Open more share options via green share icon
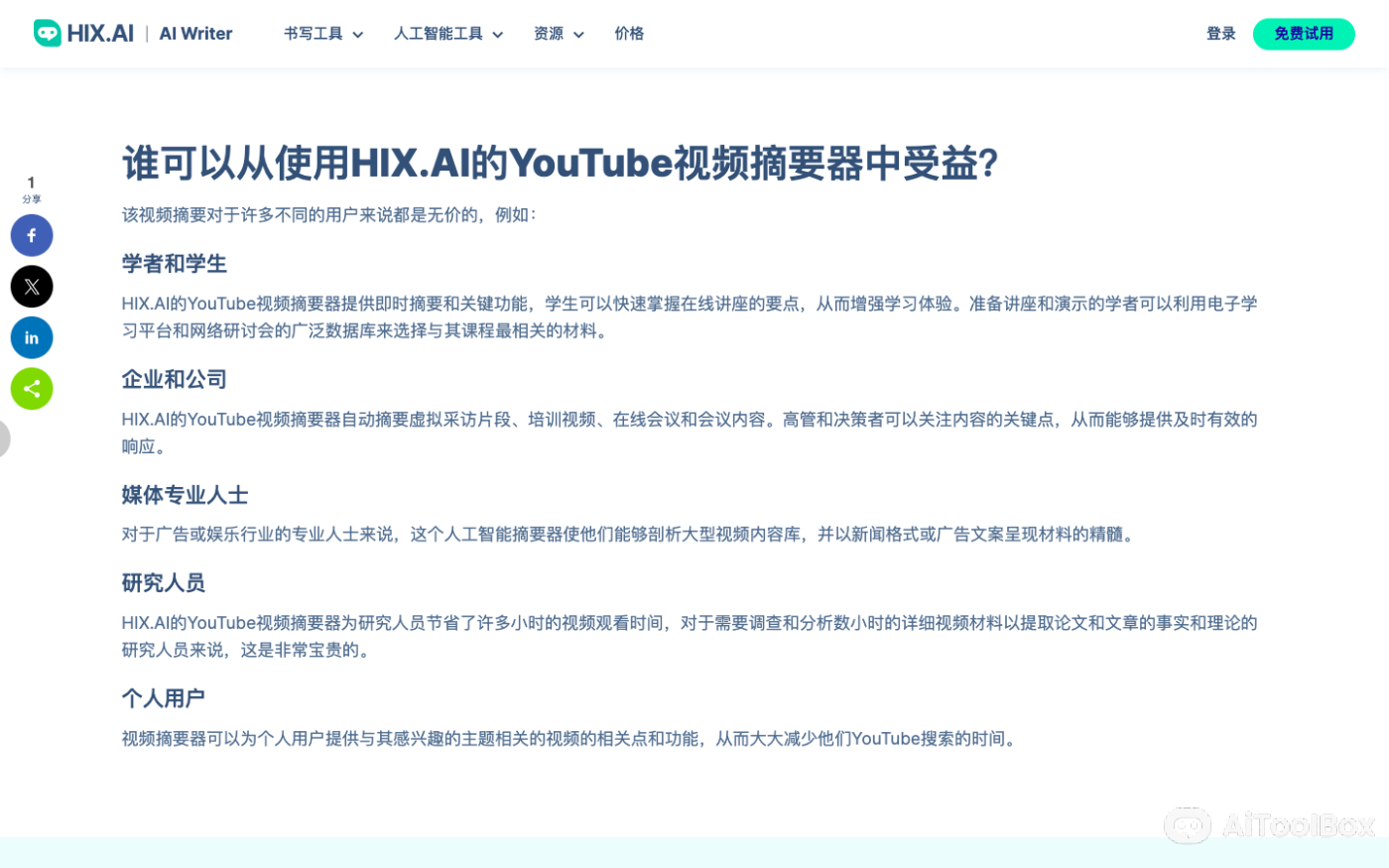 [x=32, y=388]
